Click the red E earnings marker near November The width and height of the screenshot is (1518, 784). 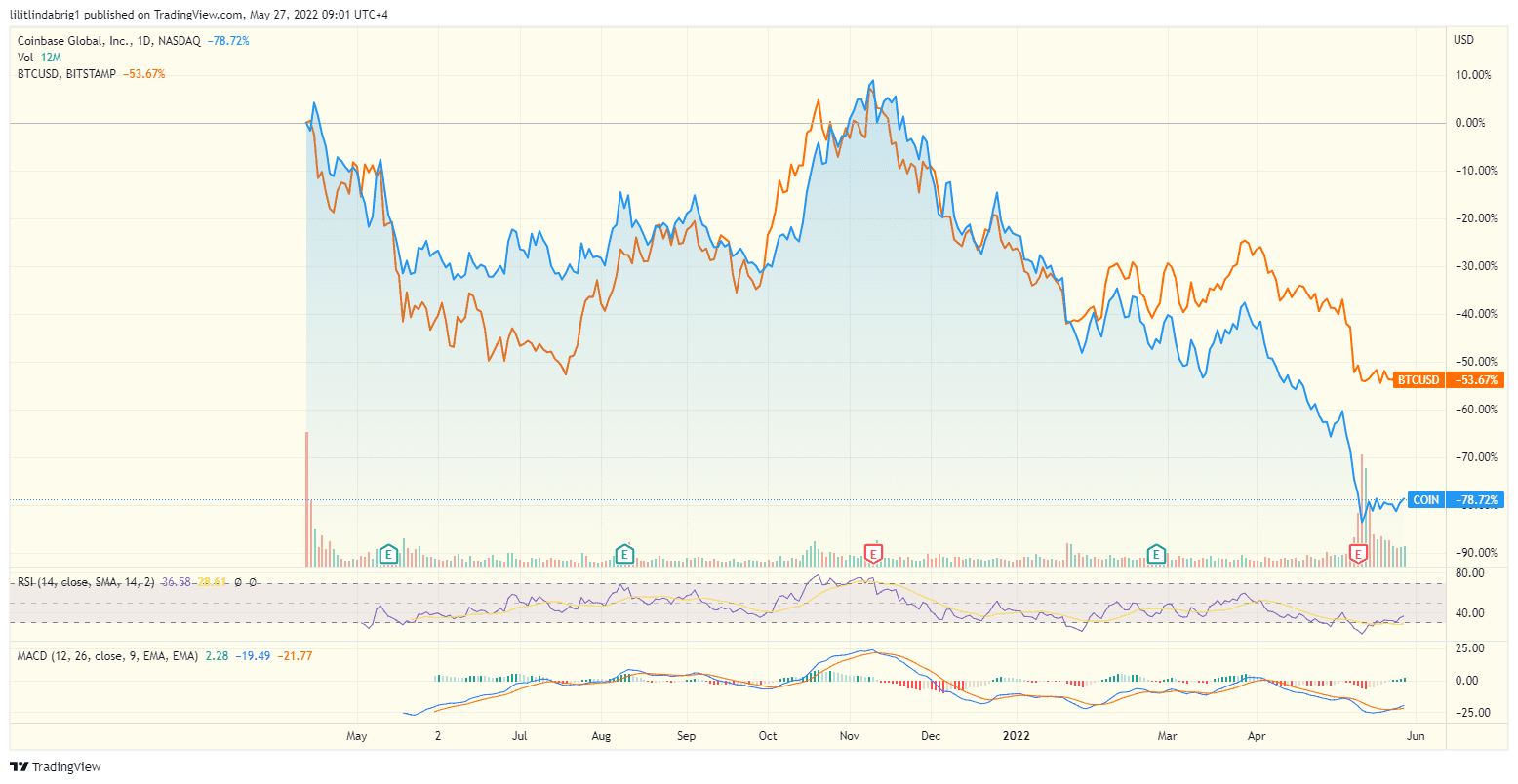[873, 553]
